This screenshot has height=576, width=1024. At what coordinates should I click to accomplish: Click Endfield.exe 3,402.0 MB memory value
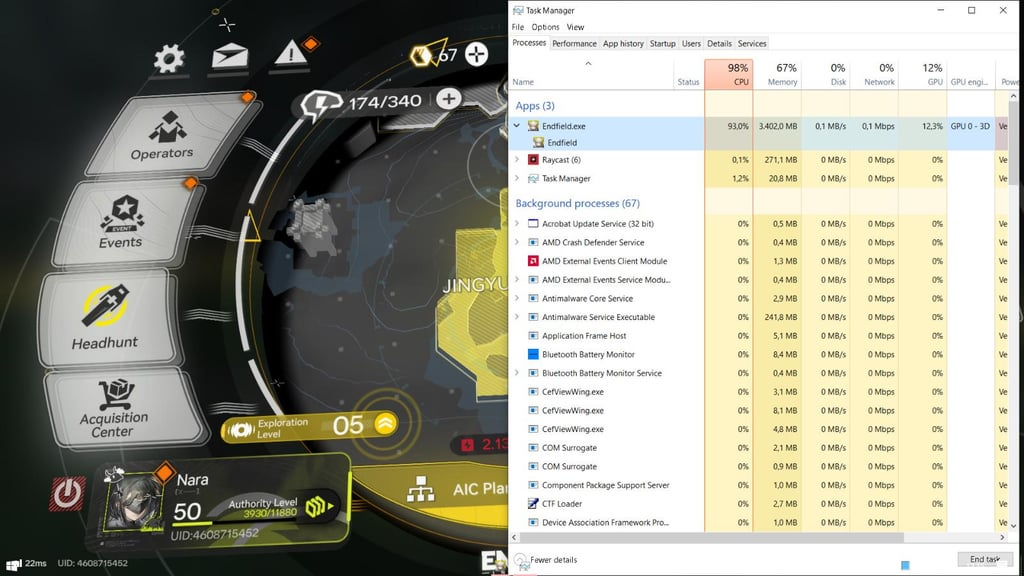777,126
